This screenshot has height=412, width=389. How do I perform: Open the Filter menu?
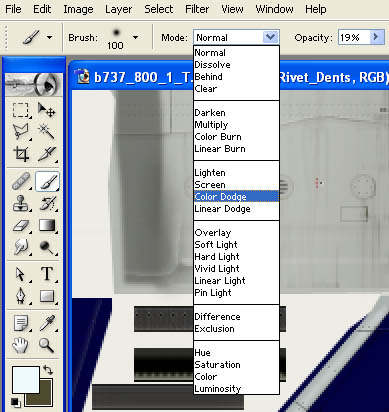197,9
